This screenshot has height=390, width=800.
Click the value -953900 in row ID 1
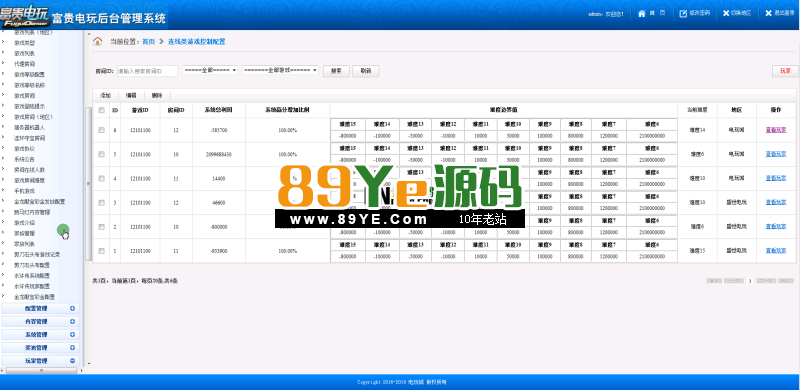218,251
